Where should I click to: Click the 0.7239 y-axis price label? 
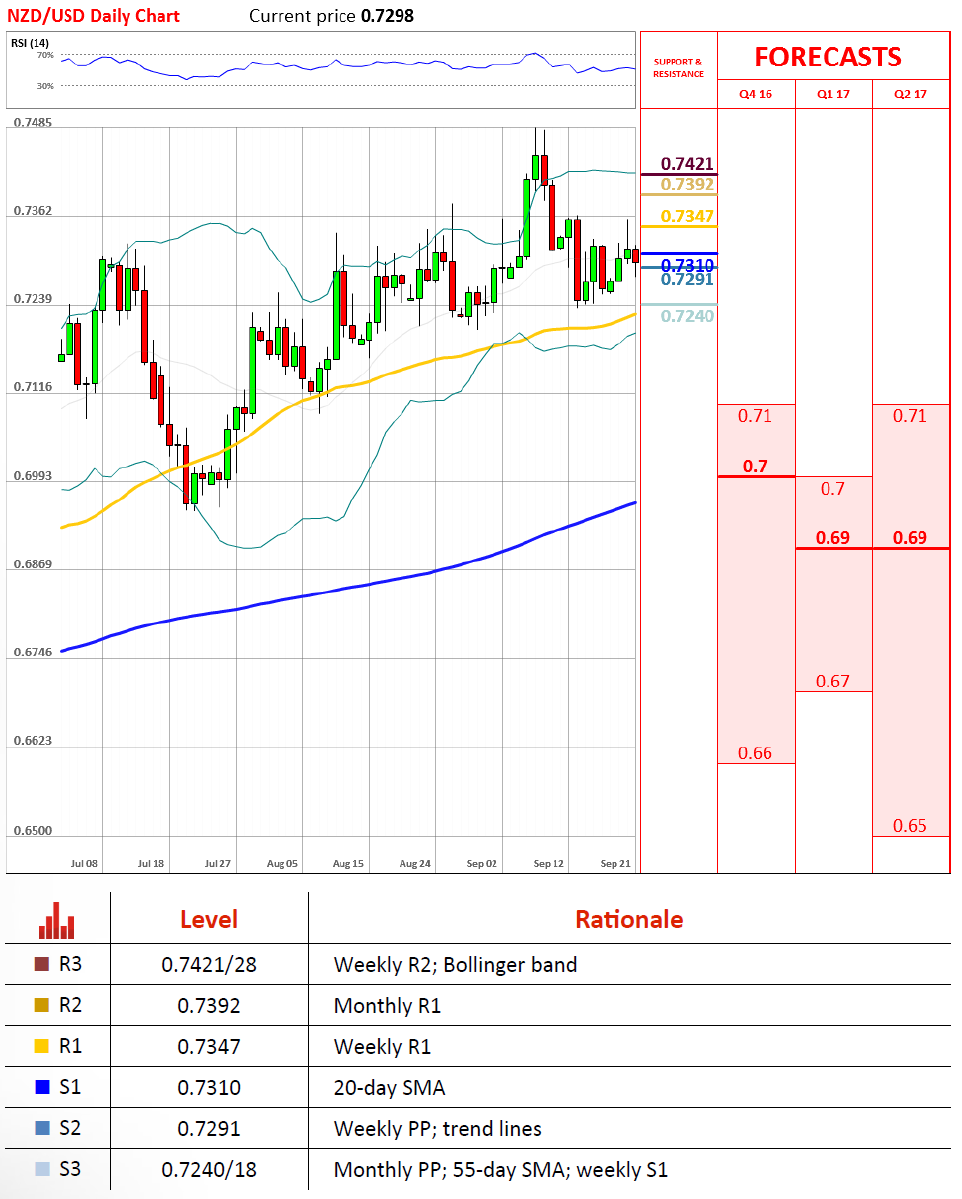click(x=33, y=298)
